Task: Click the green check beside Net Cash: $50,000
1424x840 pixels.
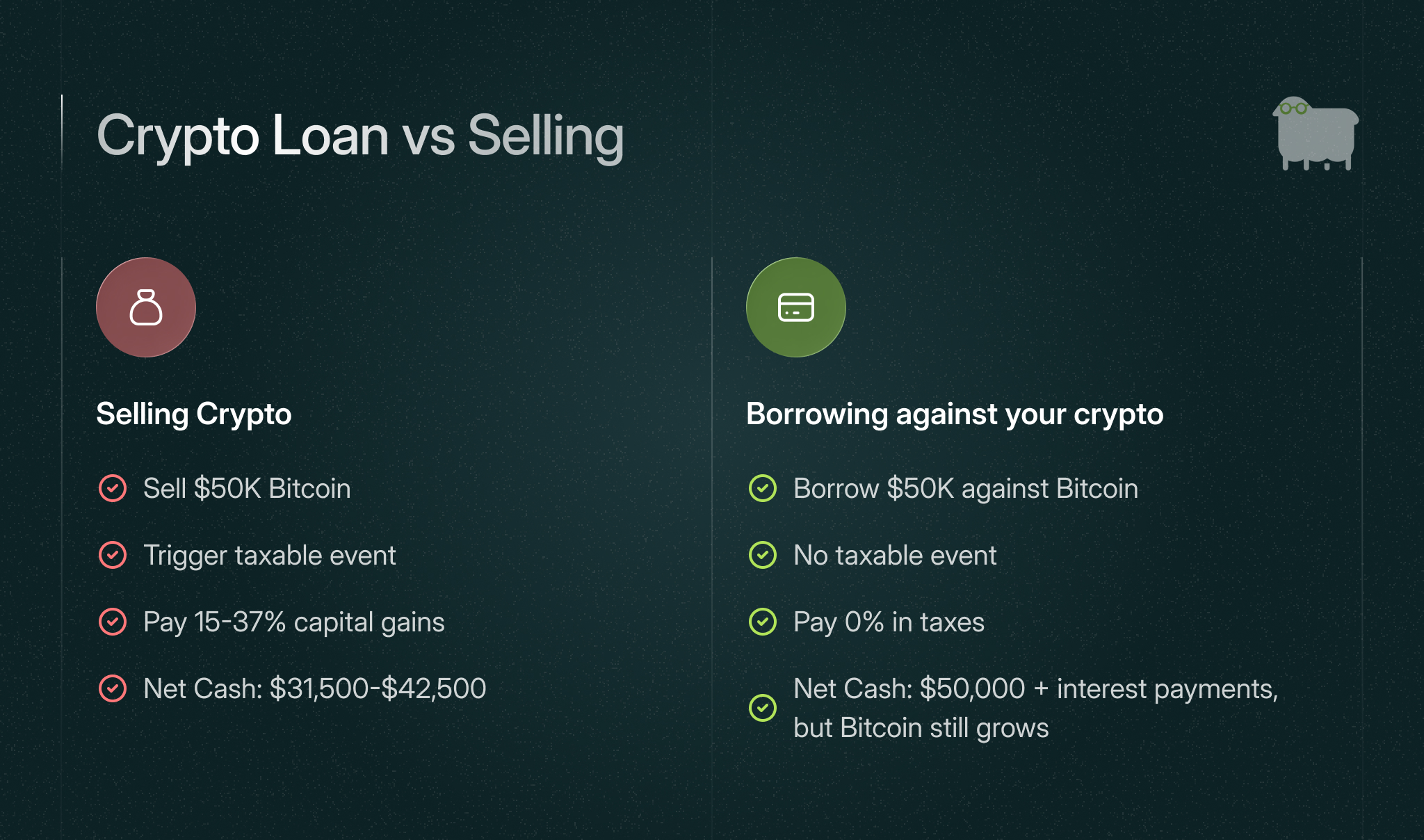Action: point(763,708)
